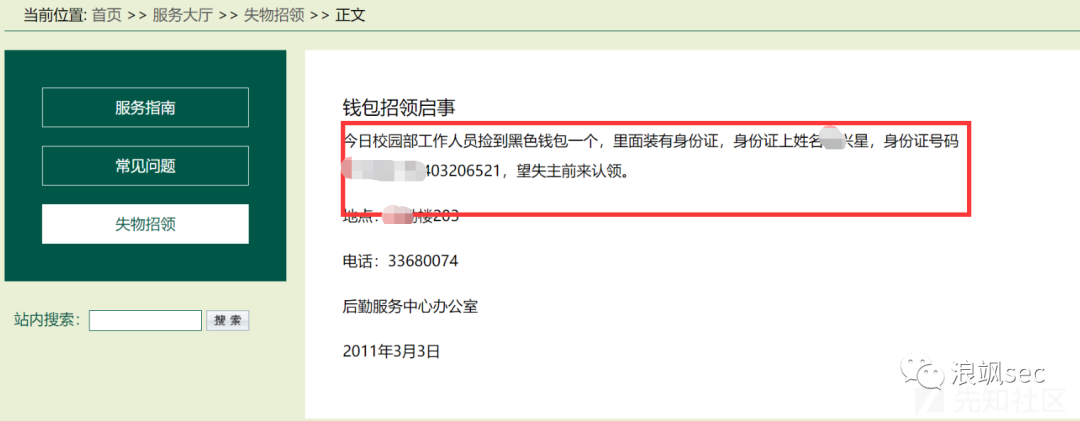The image size is (1080, 421).
Task: Click the 站内搜索 label
Action: pos(48,320)
